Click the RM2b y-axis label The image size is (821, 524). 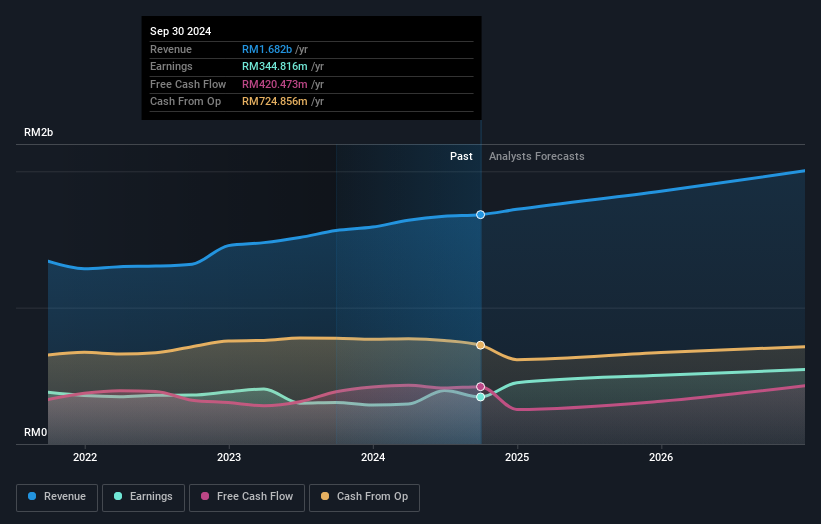(x=38, y=132)
